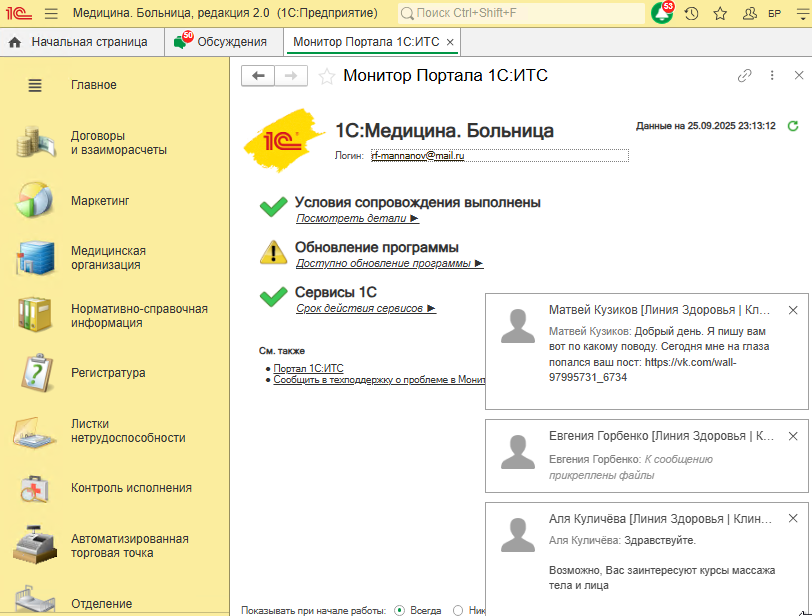Click the Поиск search field

520,13
